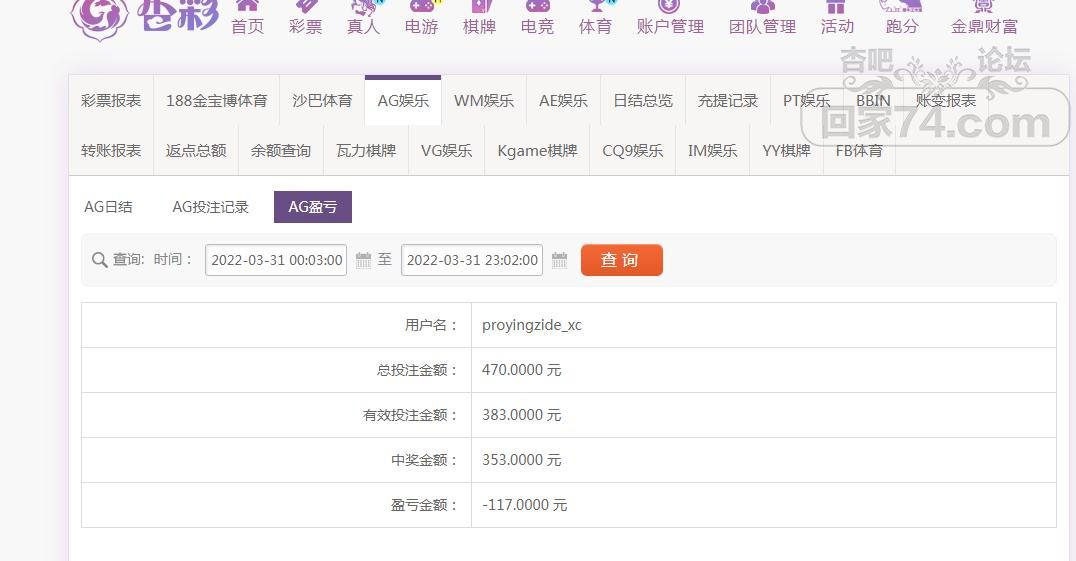The image size is (1076, 561).
Task: Open the 活动 navigation menu item
Action: tap(837, 26)
